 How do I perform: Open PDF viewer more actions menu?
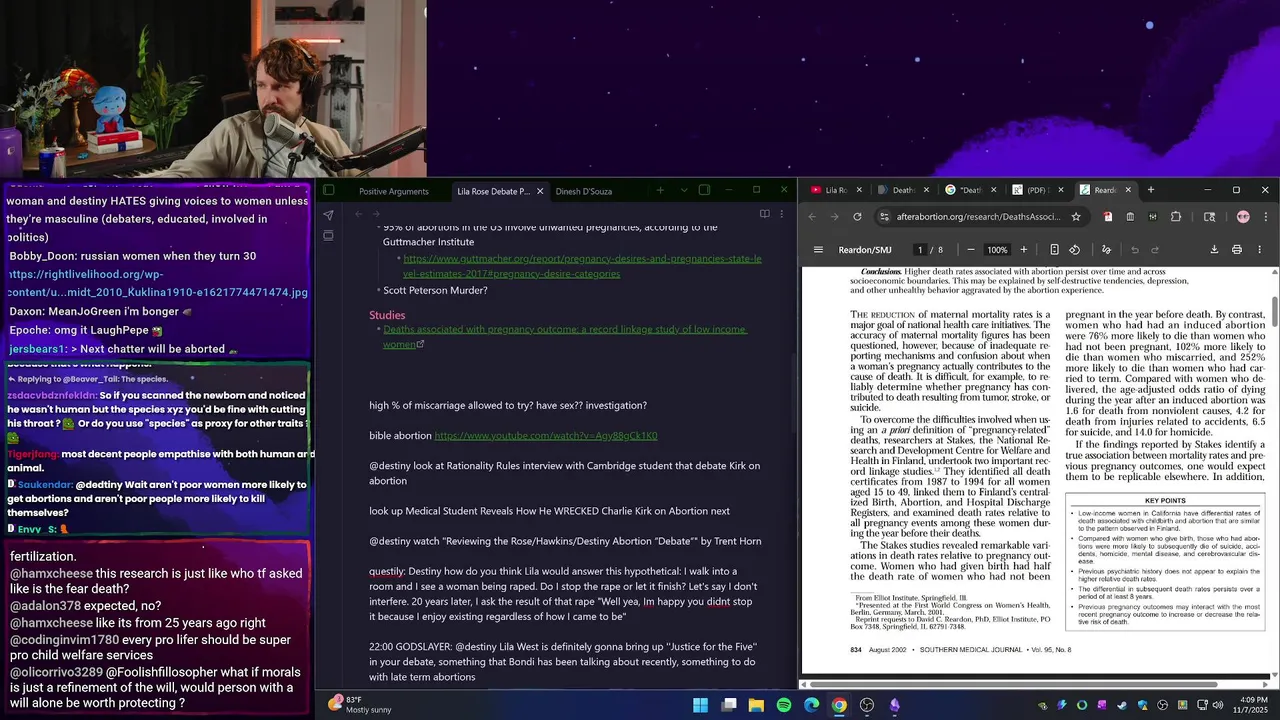tap(1259, 250)
